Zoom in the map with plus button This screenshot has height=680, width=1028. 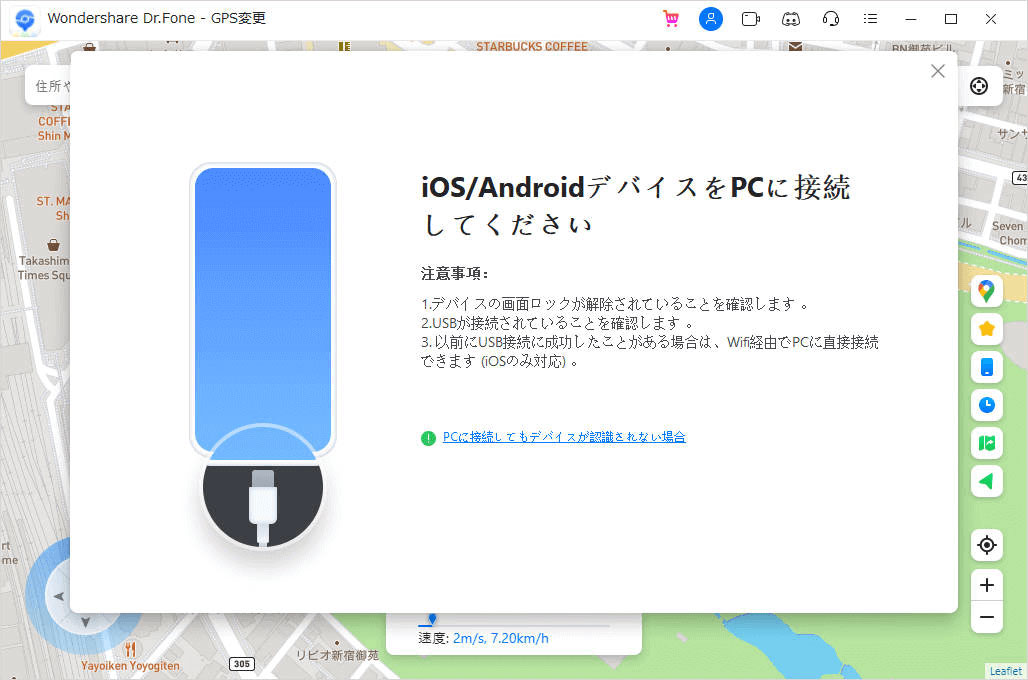(x=987, y=585)
